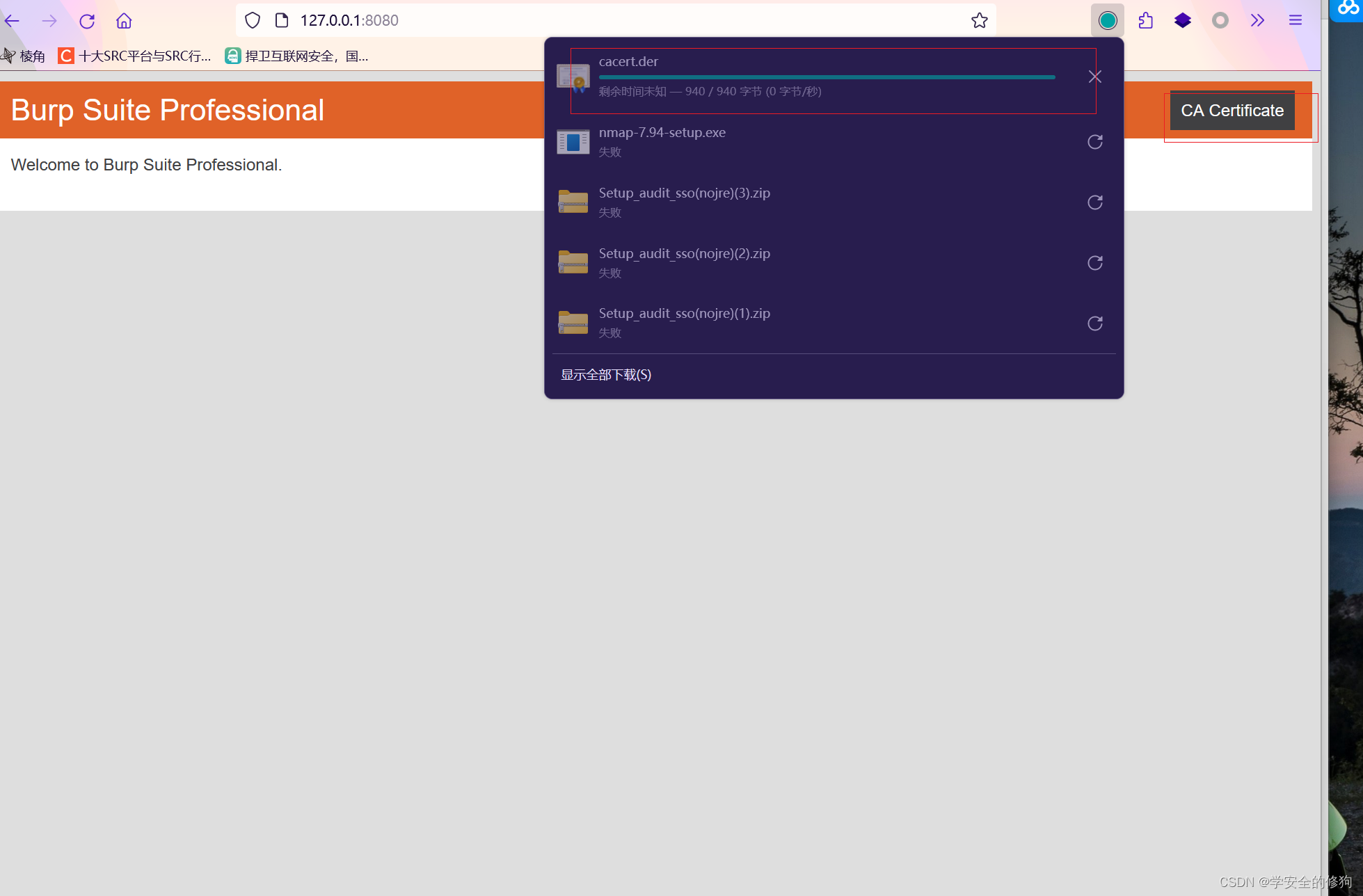Screen dimensions: 1363x896
Task: Show all downloads via 显示全部下载(S)
Action: tap(606, 375)
